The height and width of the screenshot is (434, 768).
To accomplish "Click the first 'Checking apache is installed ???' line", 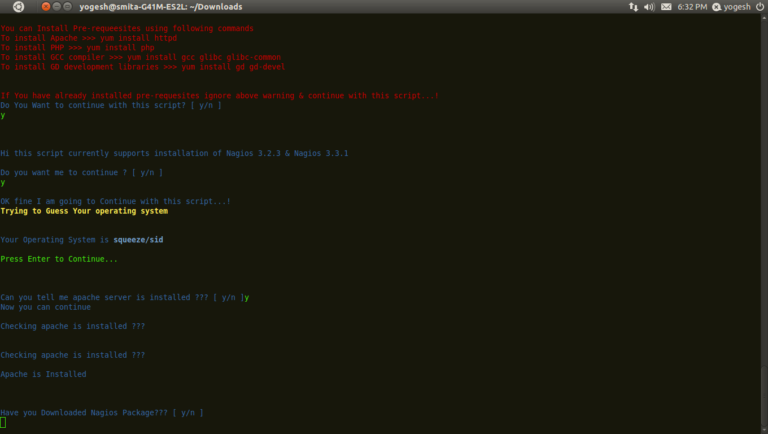I will (72, 326).
